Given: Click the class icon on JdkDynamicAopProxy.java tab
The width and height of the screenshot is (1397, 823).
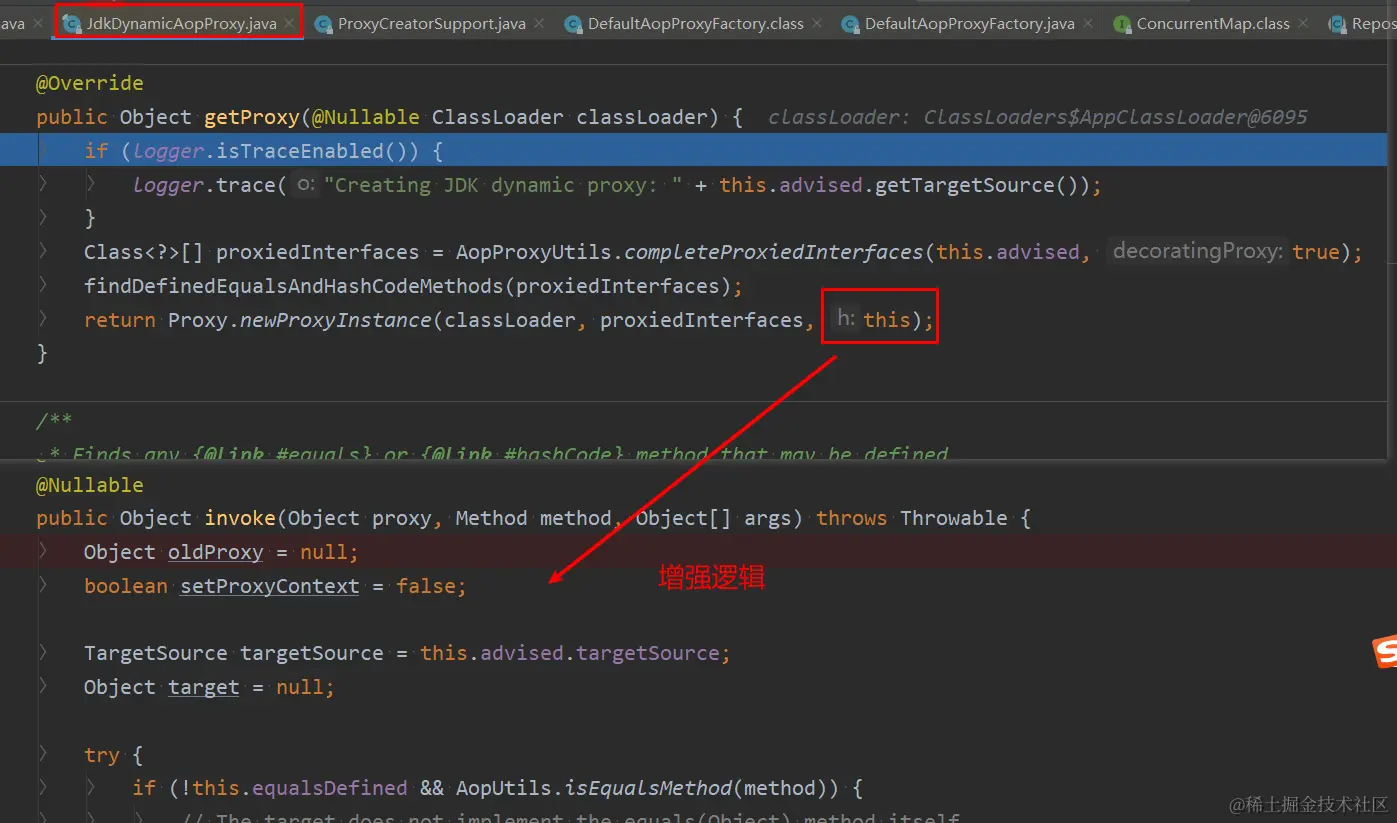Looking at the screenshot, I should point(71,23).
